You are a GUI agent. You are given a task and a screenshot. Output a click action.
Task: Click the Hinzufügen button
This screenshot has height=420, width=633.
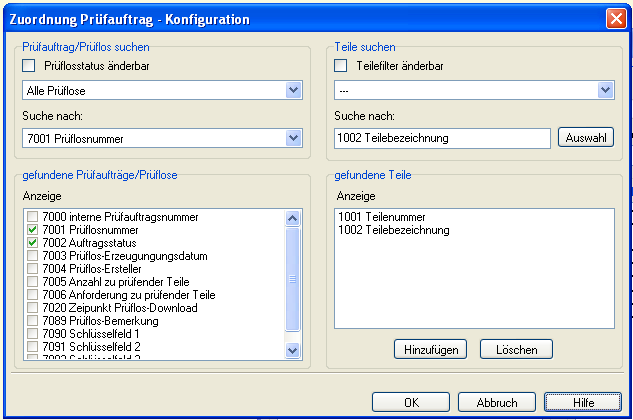tap(430, 349)
